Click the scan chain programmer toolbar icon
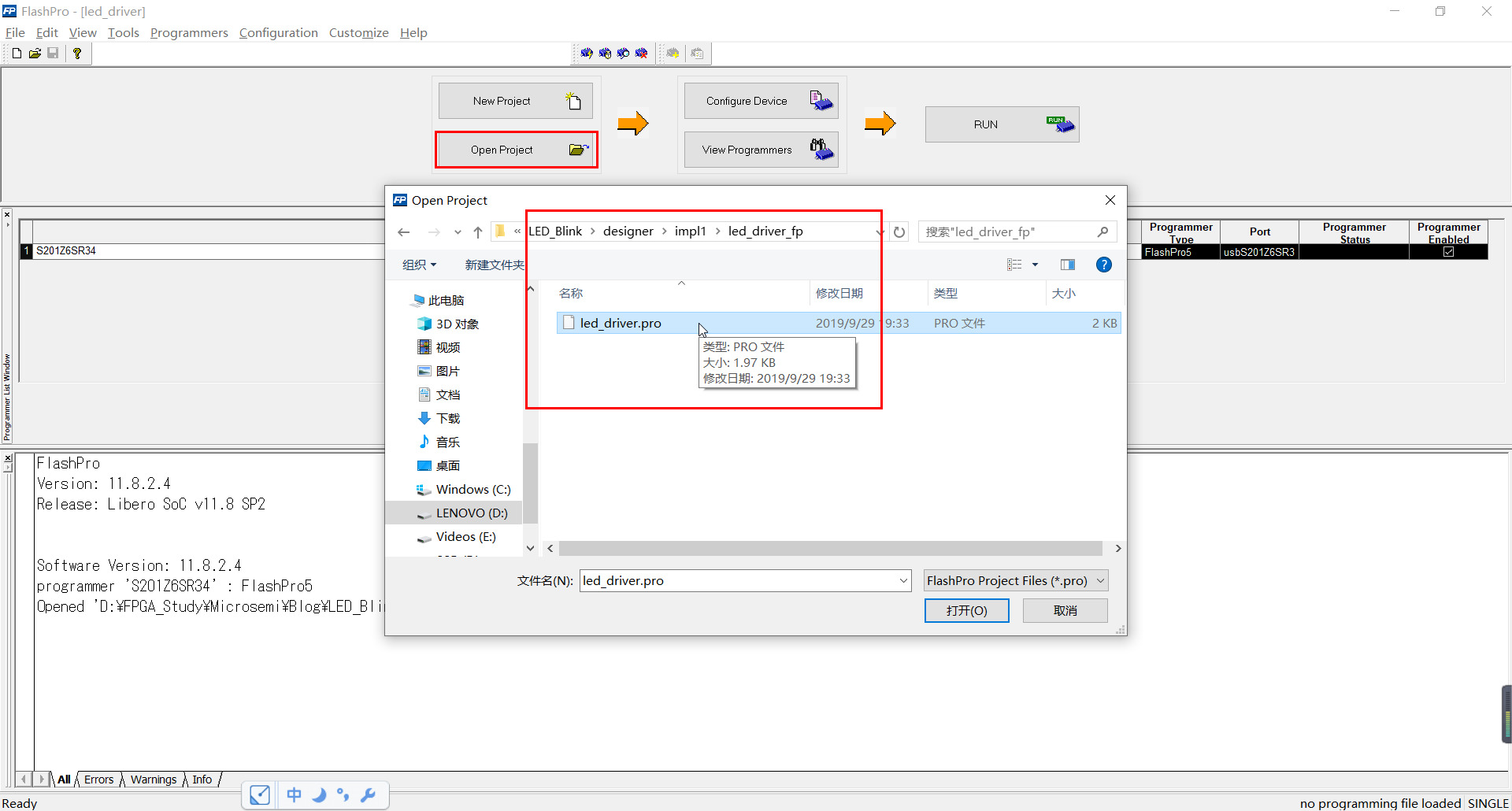This screenshot has height=811, width=1512. pyautogui.click(x=623, y=53)
